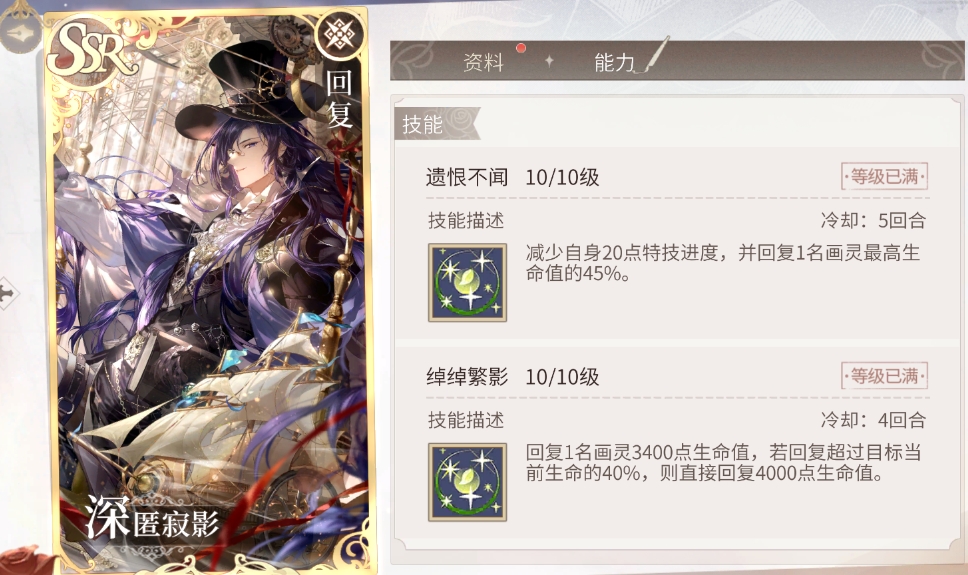Image resolution: width=968 pixels, height=575 pixels.
Task: Click the quill pen icon beside 能力
Action: [657, 54]
